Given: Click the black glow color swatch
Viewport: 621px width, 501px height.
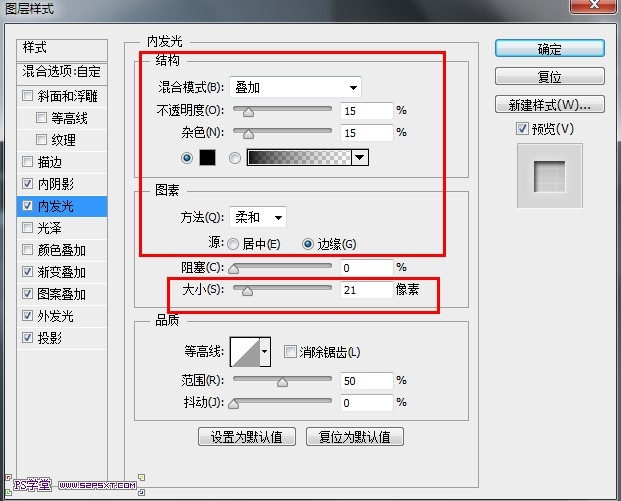Looking at the screenshot, I should pos(209,157).
